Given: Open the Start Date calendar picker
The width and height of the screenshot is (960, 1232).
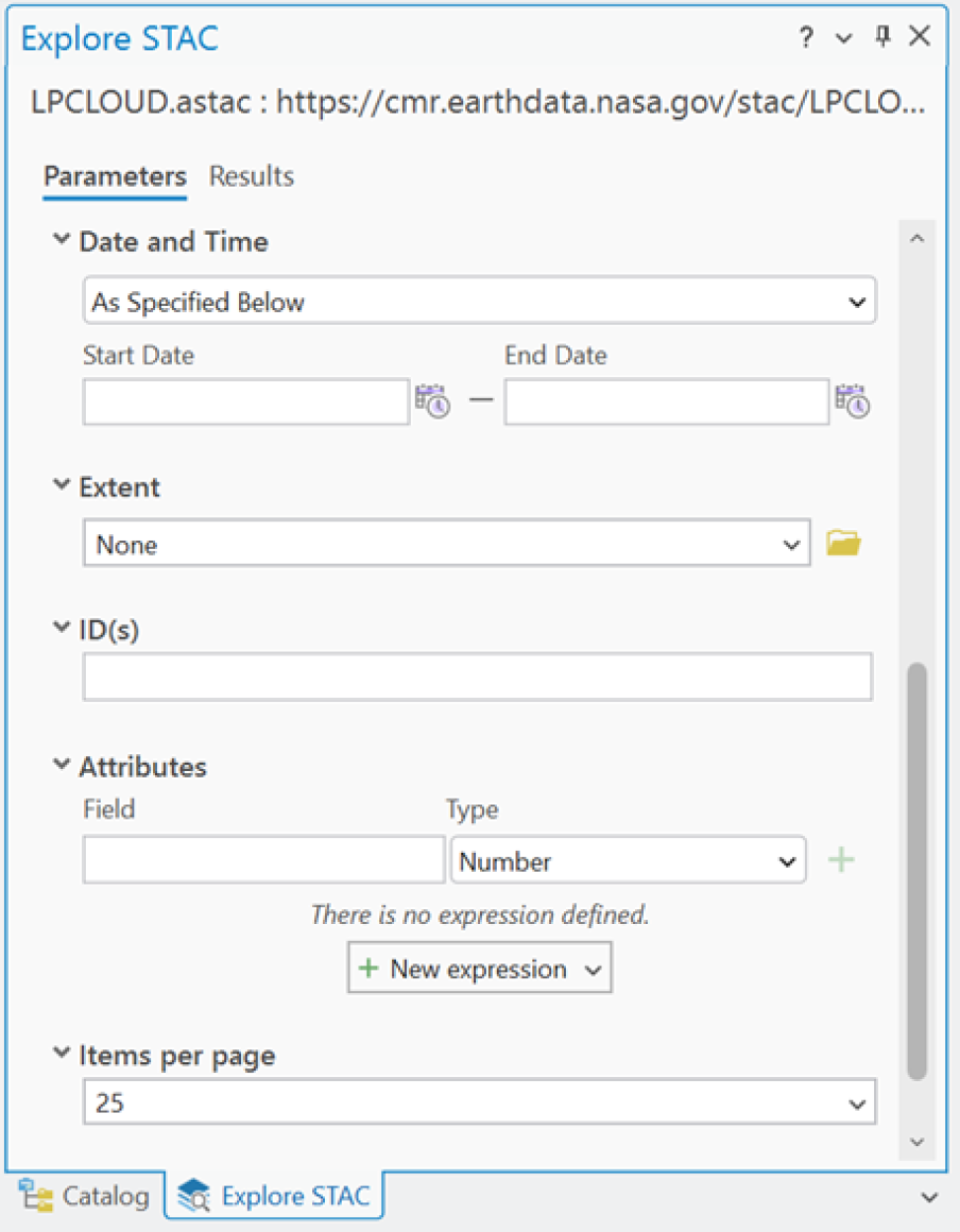Looking at the screenshot, I should [x=433, y=401].
